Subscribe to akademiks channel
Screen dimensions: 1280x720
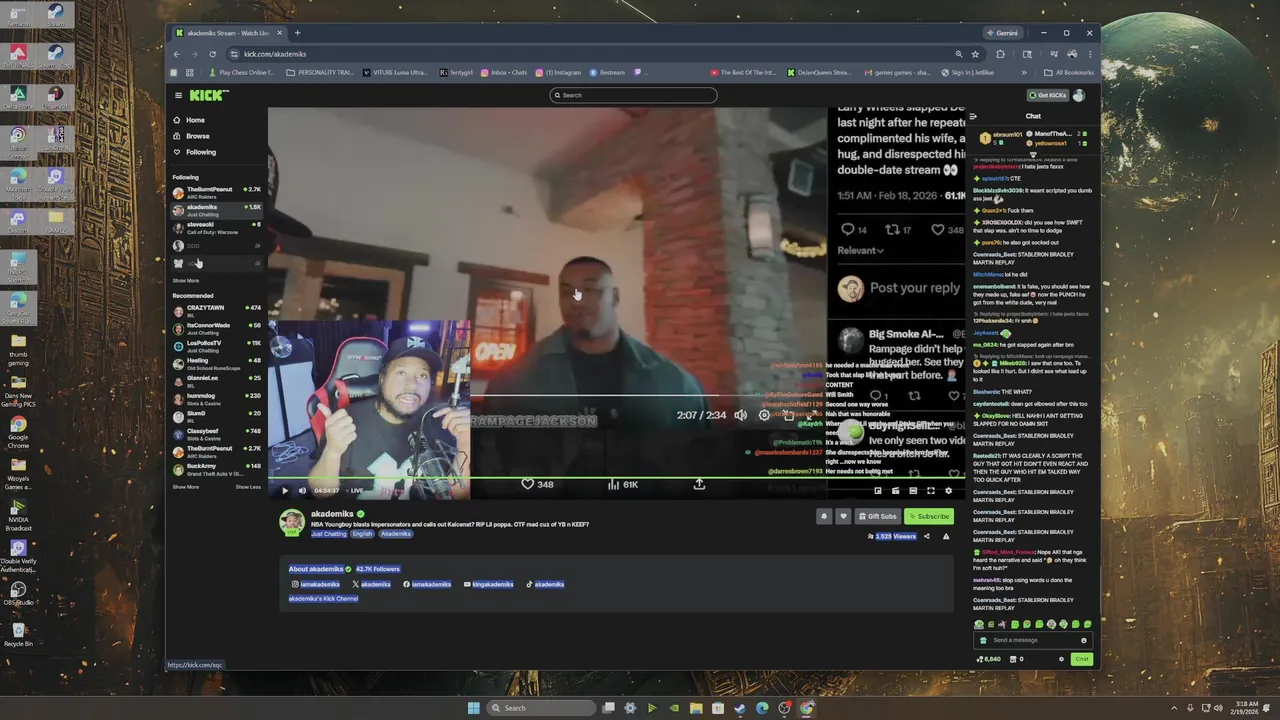[929, 516]
